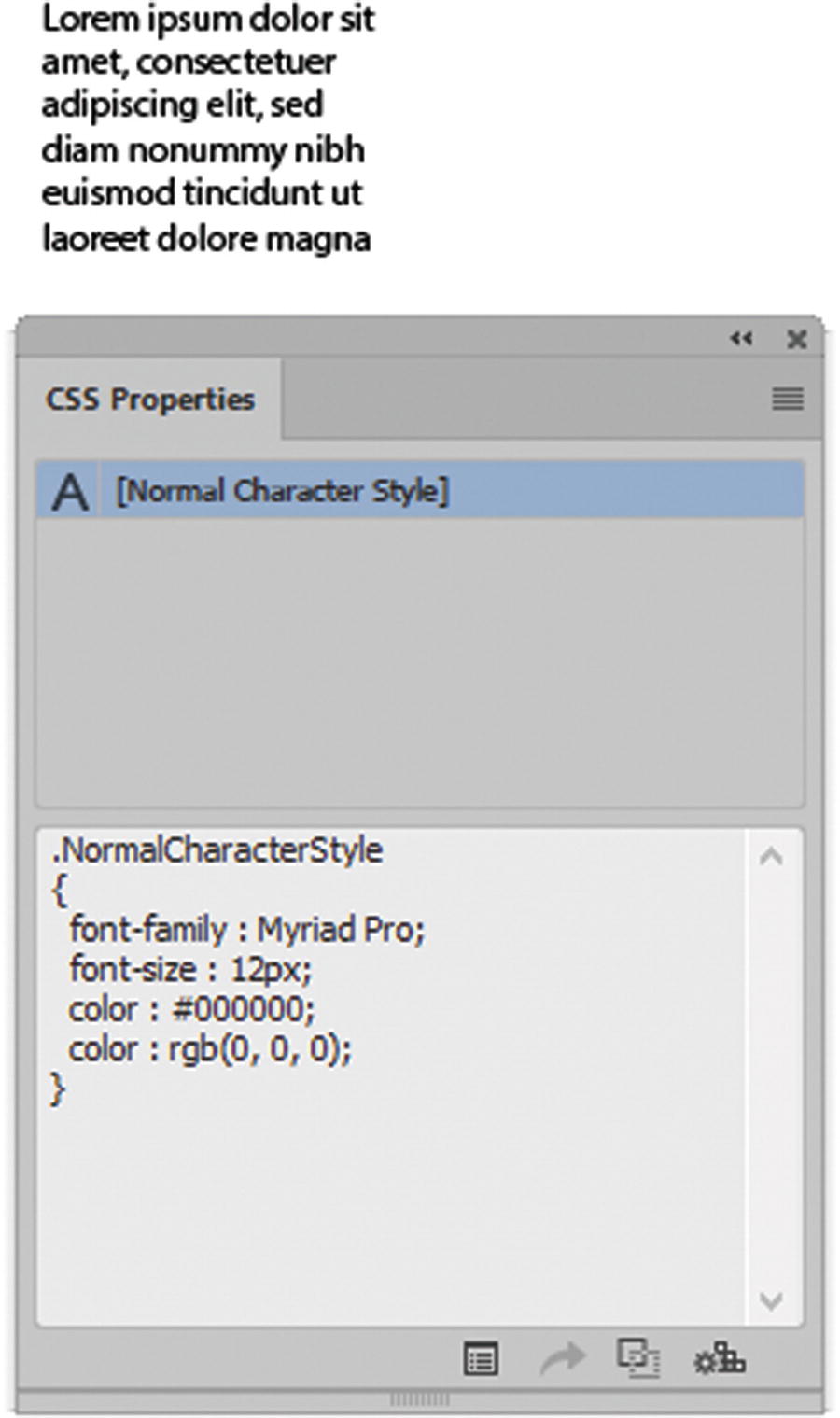Switch to the CSS Properties tab
The width and height of the screenshot is (840, 1418).
[149, 399]
